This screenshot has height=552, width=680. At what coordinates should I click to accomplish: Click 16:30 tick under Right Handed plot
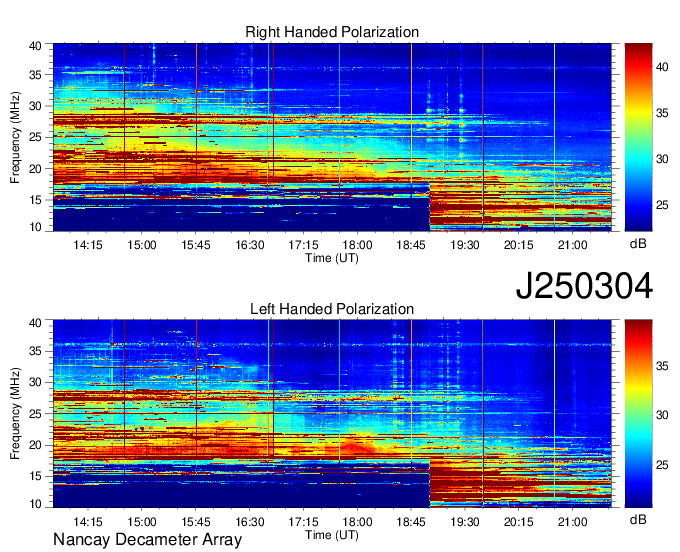[x=250, y=245]
